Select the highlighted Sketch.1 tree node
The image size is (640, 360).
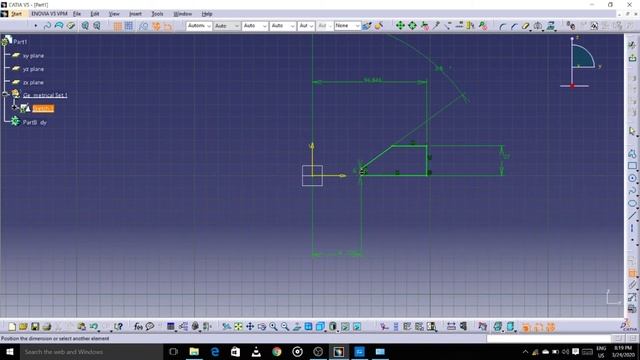coord(43,108)
